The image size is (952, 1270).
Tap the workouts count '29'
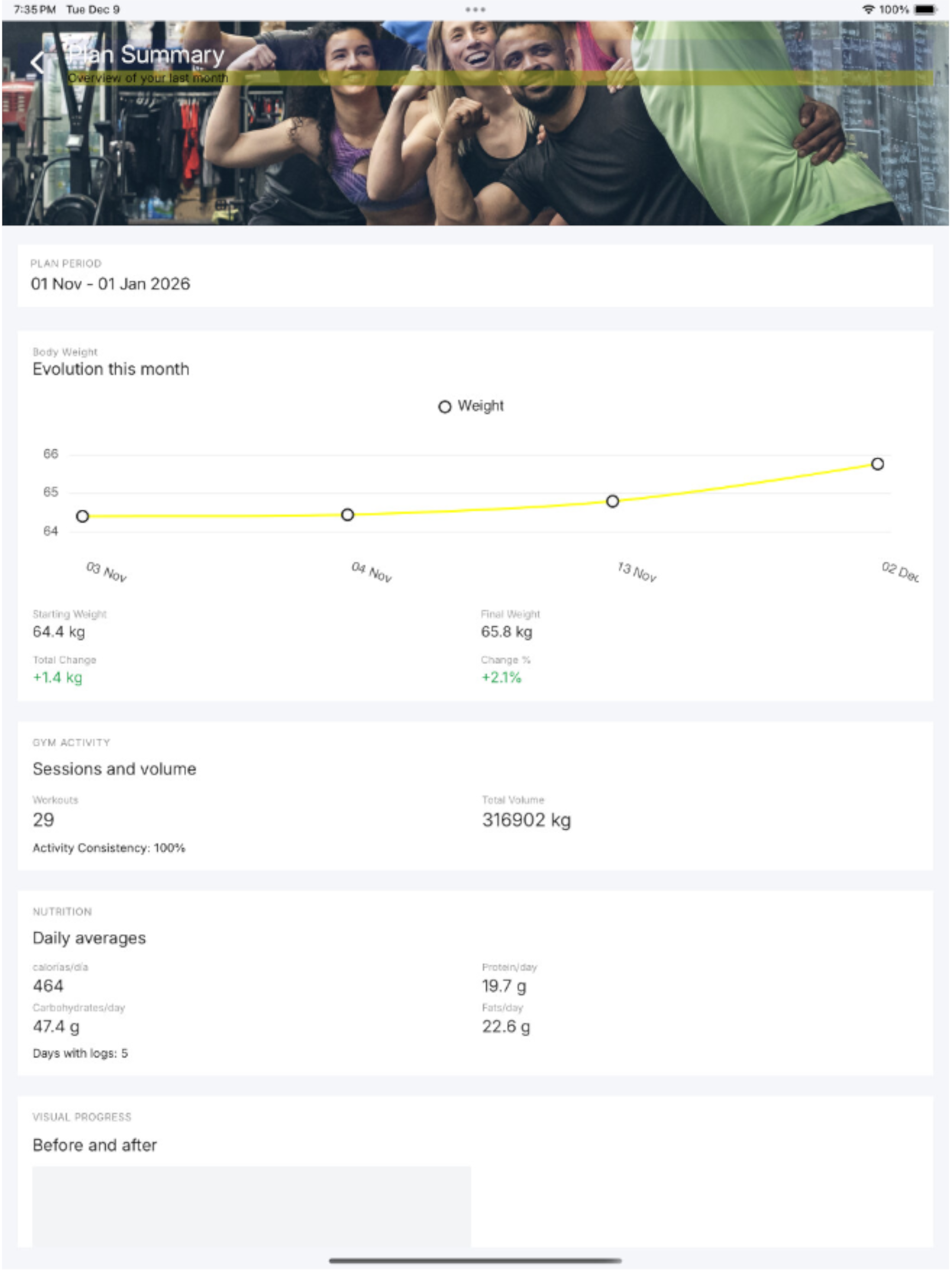click(44, 820)
